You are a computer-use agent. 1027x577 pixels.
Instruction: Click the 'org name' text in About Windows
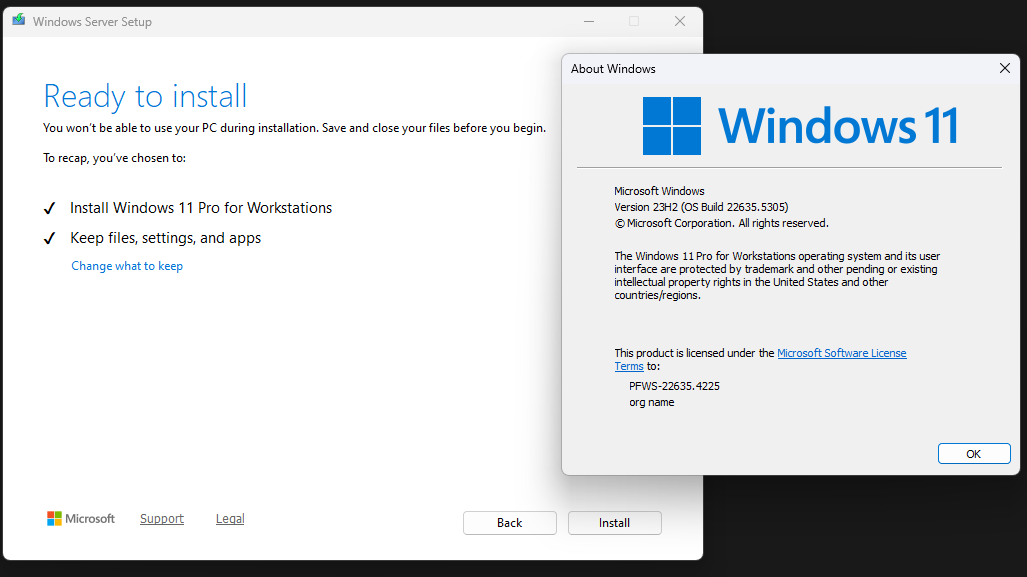click(652, 402)
